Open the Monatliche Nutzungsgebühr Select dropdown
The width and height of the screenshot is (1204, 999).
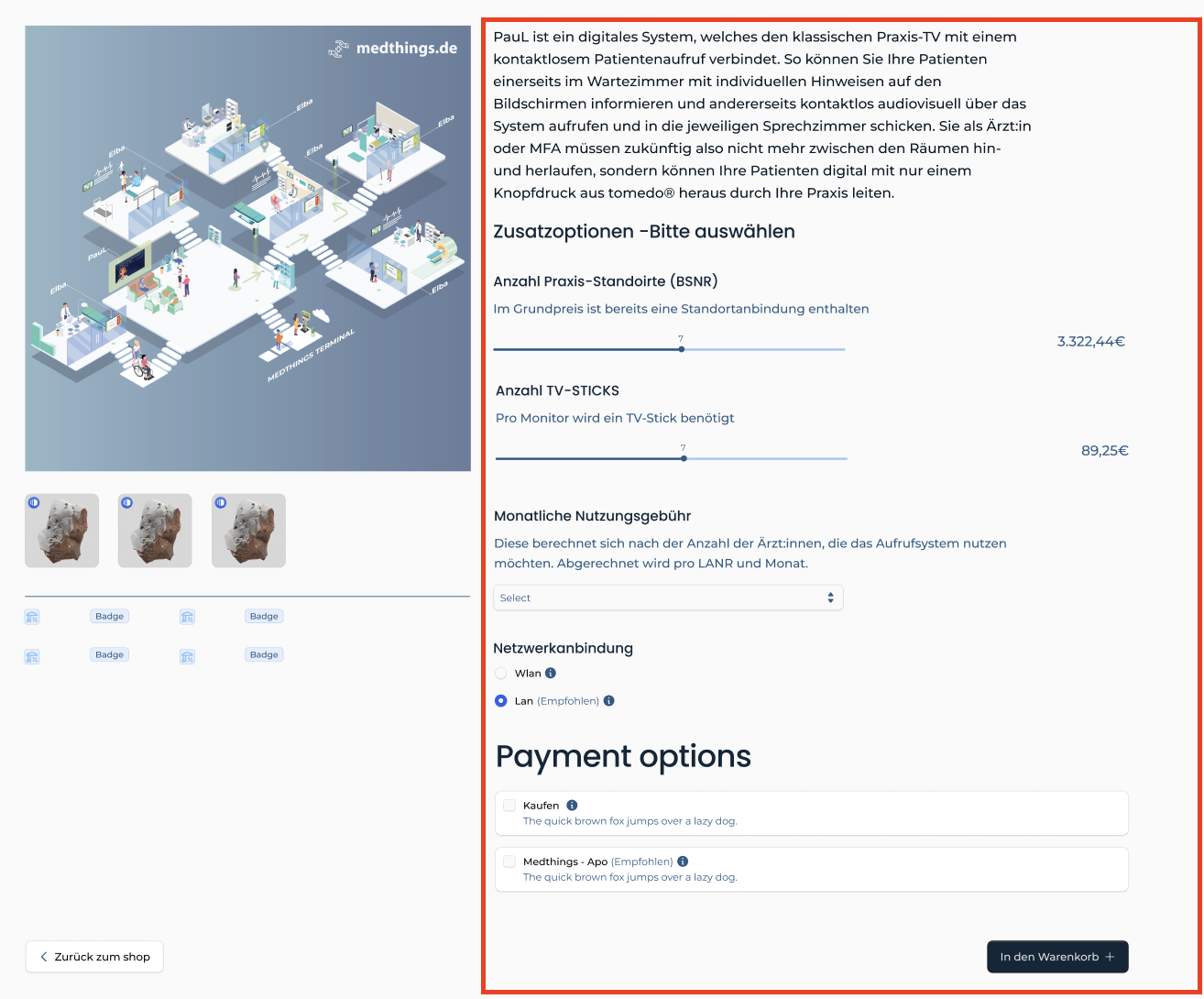coord(667,598)
